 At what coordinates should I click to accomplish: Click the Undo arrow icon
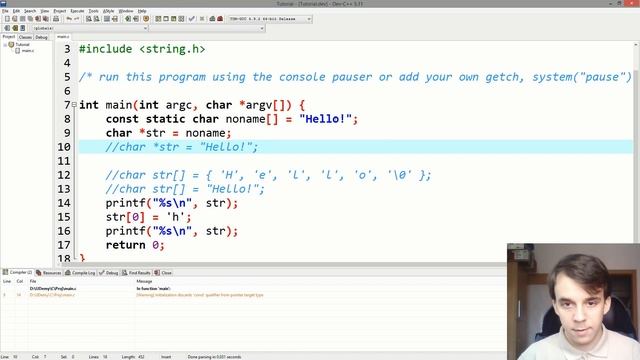point(69,19)
